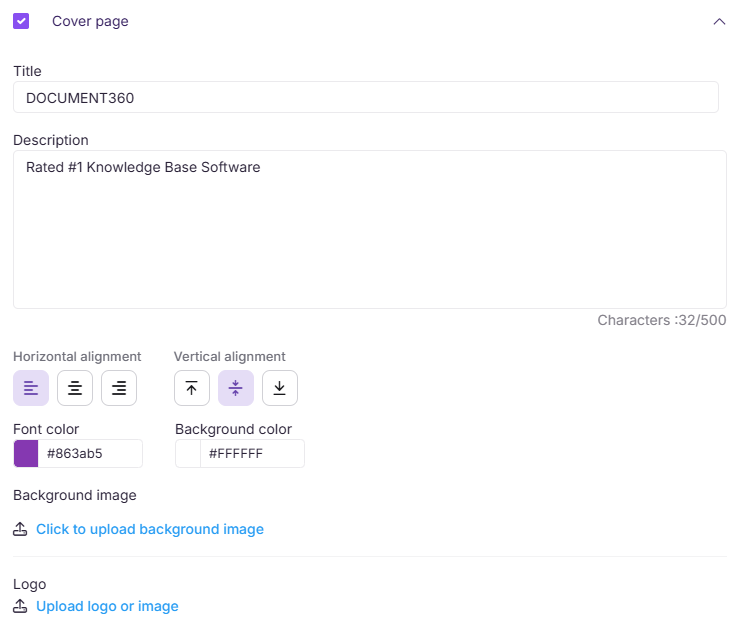739x644 pixels.
Task: Uncheck the Cover page checkbox
Action: [21, 21]
